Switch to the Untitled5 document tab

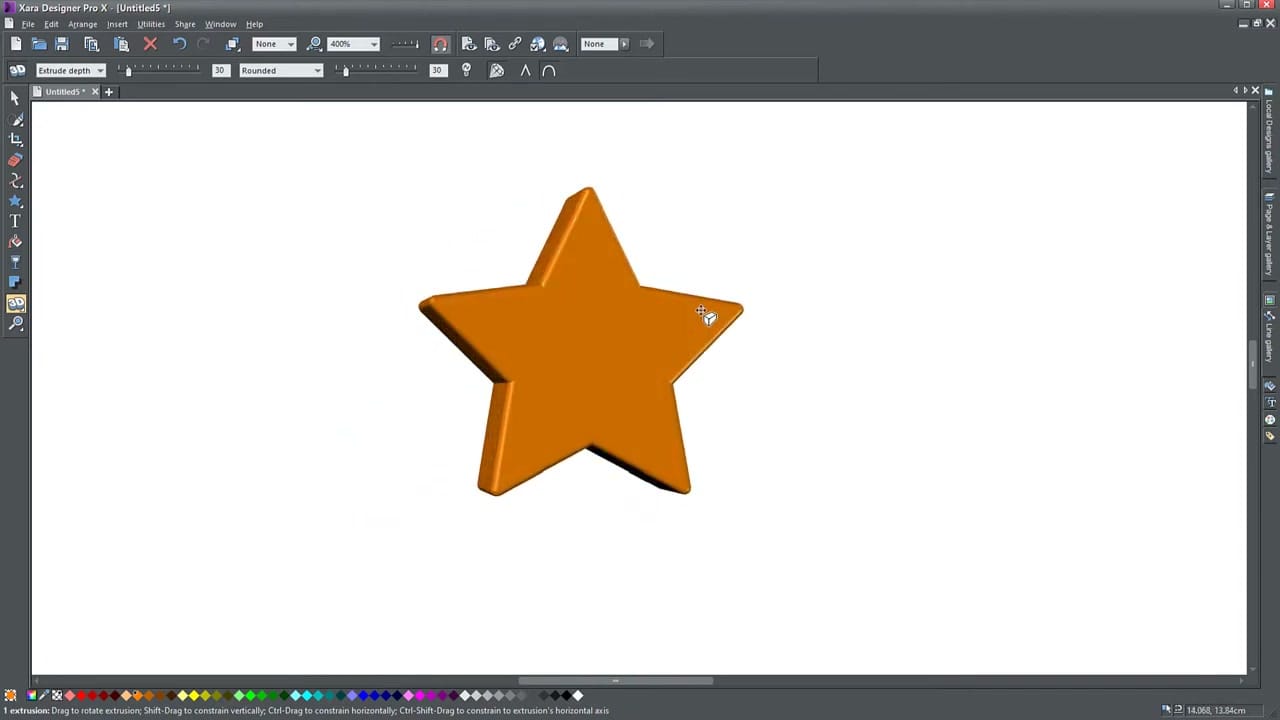point(62,91)
